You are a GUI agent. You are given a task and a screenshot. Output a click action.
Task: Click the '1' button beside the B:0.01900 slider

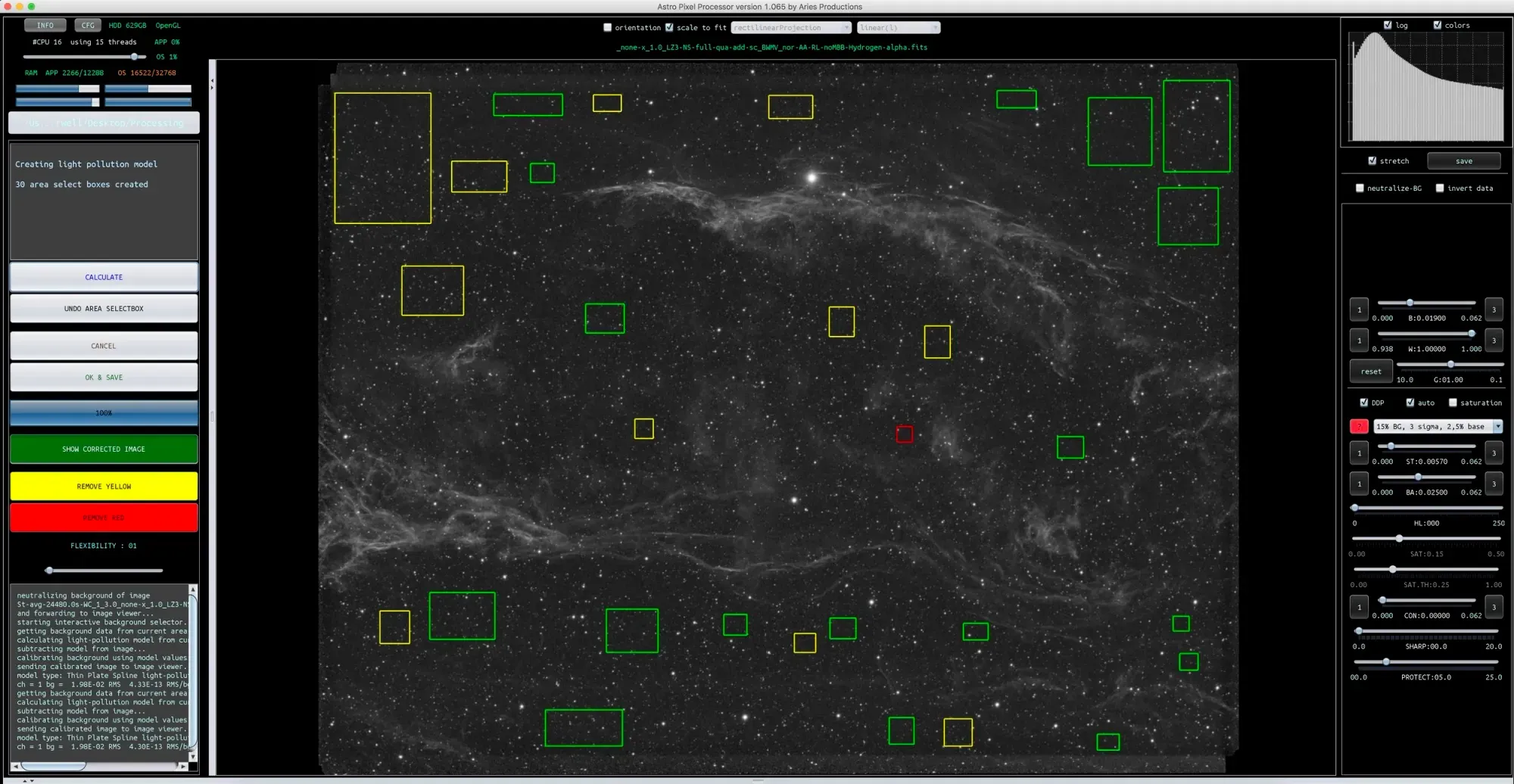pyautogui.click(x=1359, y=310)
